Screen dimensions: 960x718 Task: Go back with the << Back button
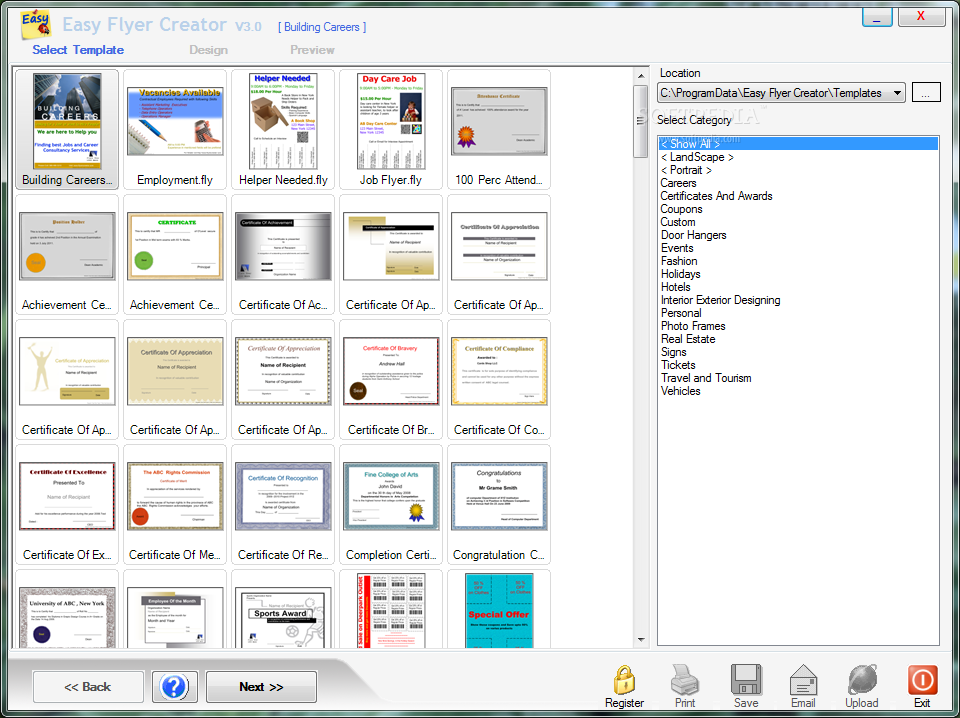[88, 687]
